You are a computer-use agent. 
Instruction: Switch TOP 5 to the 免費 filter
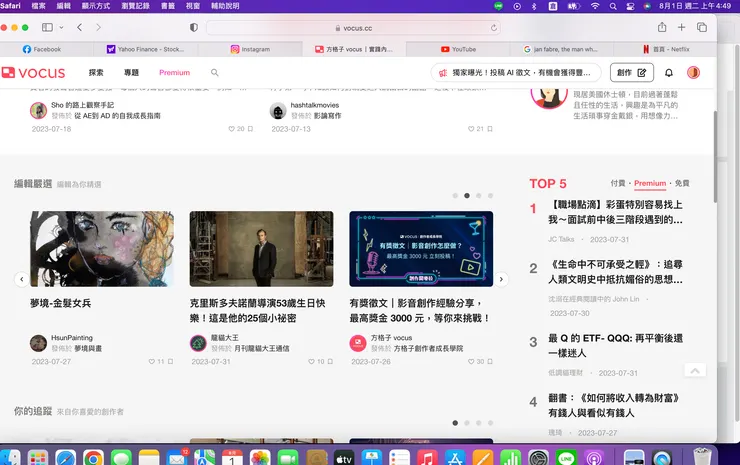(x=682, y=183)
